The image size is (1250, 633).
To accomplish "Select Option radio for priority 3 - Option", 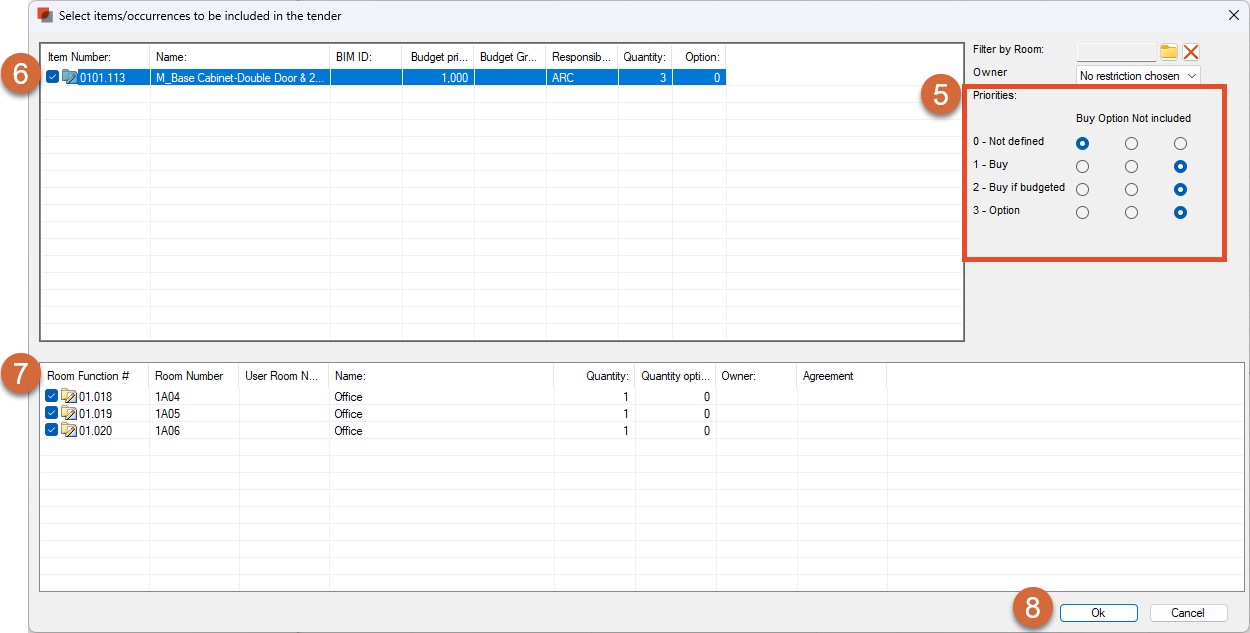I will (x=1131, y=212).
